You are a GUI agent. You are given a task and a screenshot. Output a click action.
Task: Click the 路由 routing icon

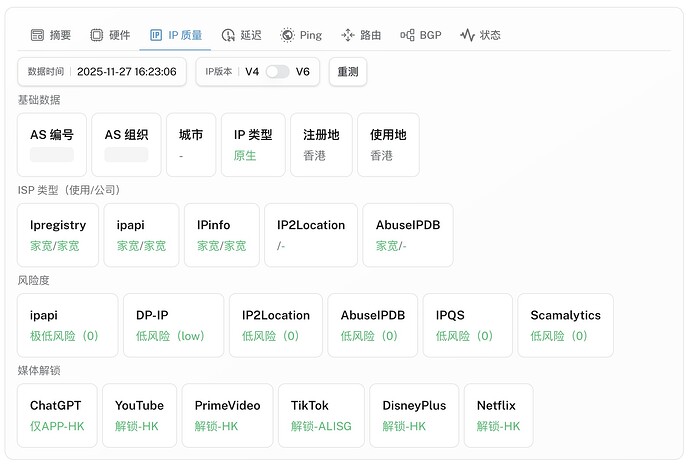[348, 35]
